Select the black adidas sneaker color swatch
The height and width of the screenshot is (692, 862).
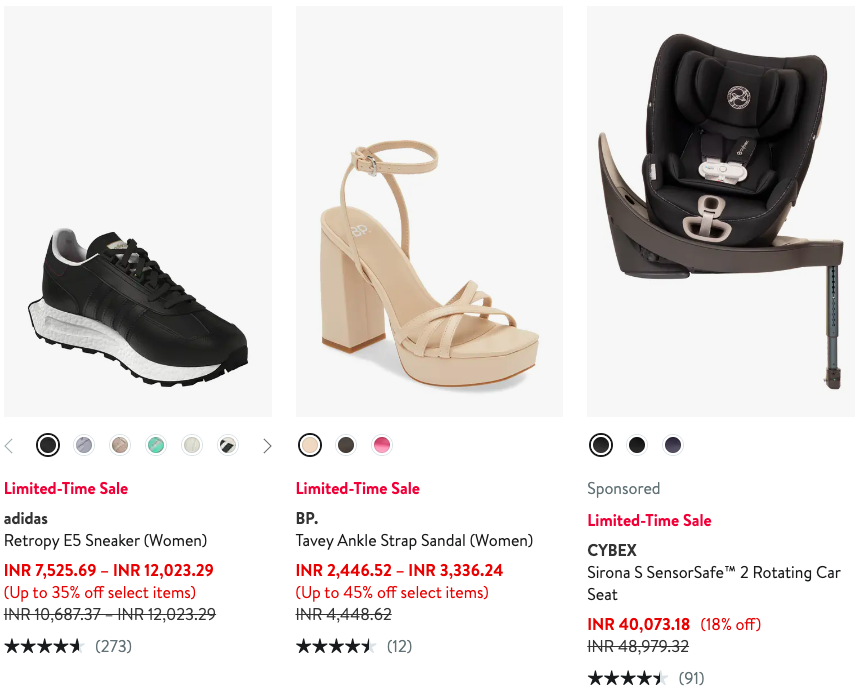click(x=48, y=445)
